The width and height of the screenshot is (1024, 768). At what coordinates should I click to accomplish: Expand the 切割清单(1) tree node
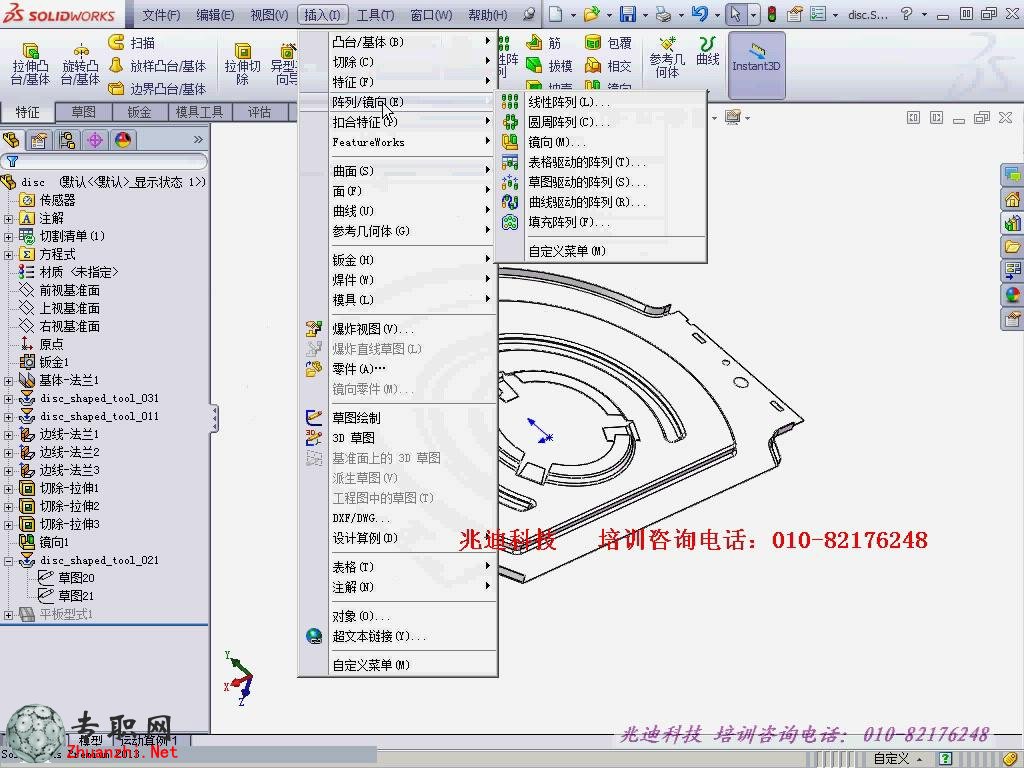coord(8,236)
